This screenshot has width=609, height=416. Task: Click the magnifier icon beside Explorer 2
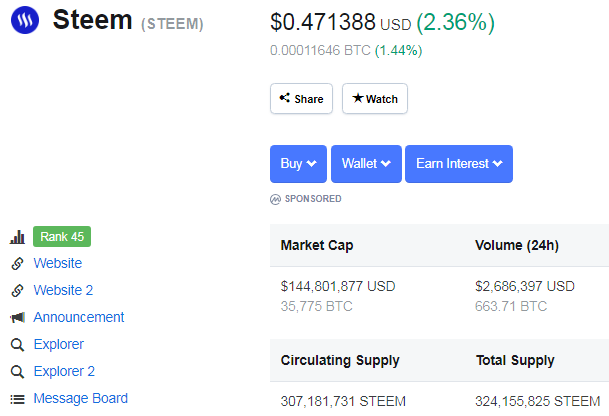[x=17, y=372]
